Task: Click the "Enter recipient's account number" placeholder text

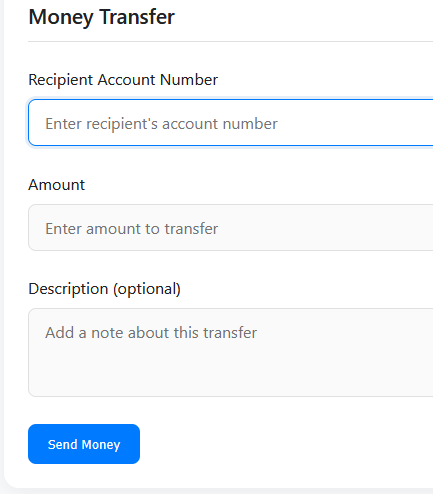Action: tap(161, 124)
